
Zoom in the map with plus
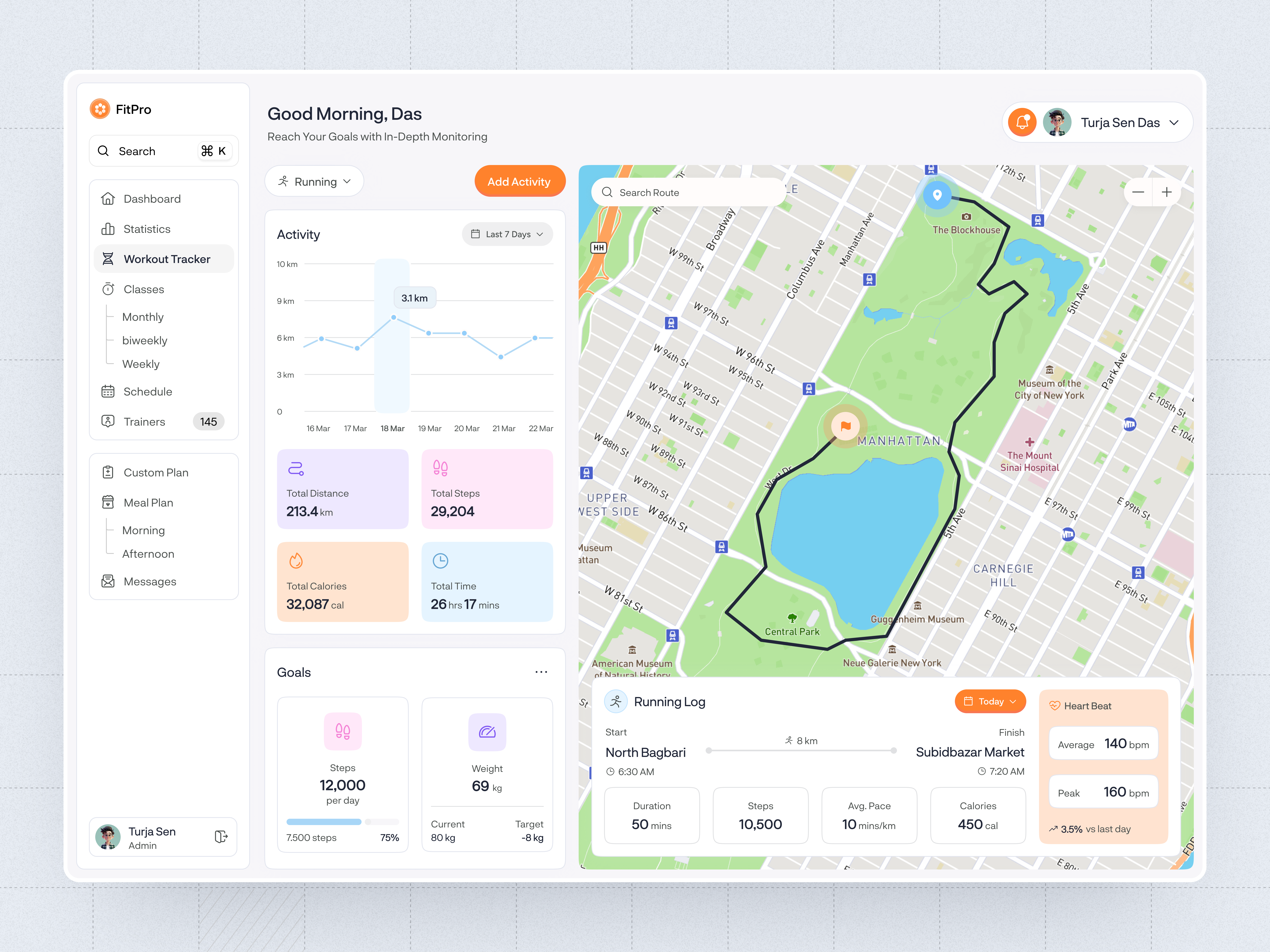tap(1167, 192)
